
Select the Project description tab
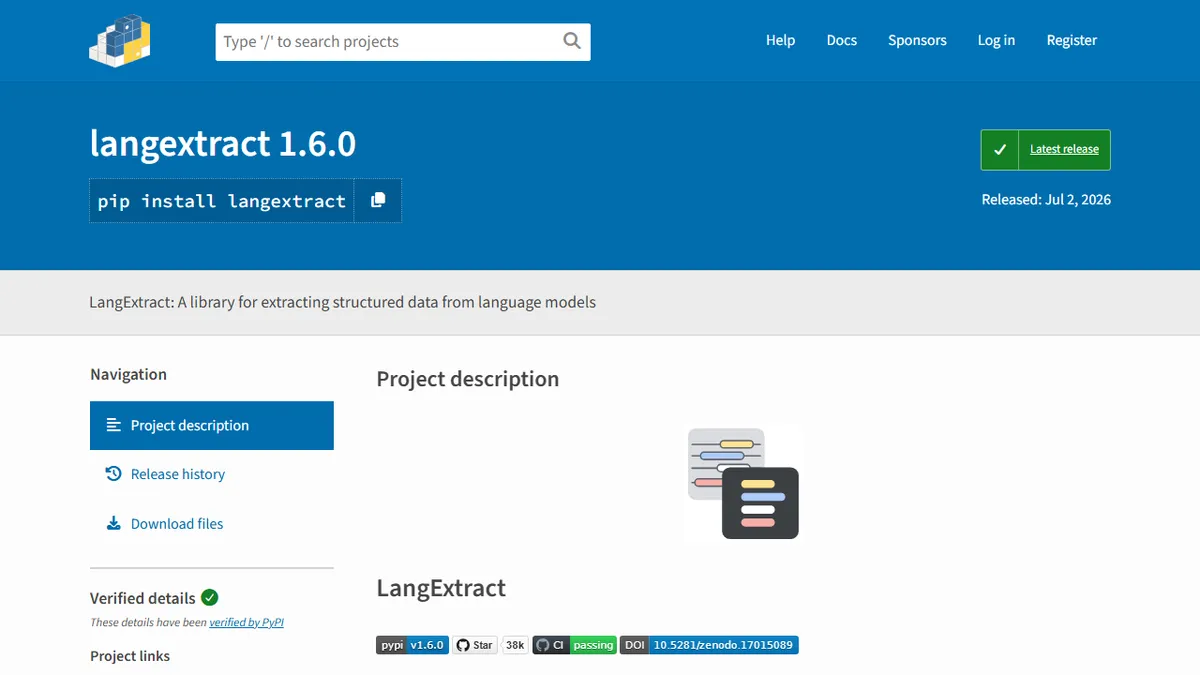point(212,425)
